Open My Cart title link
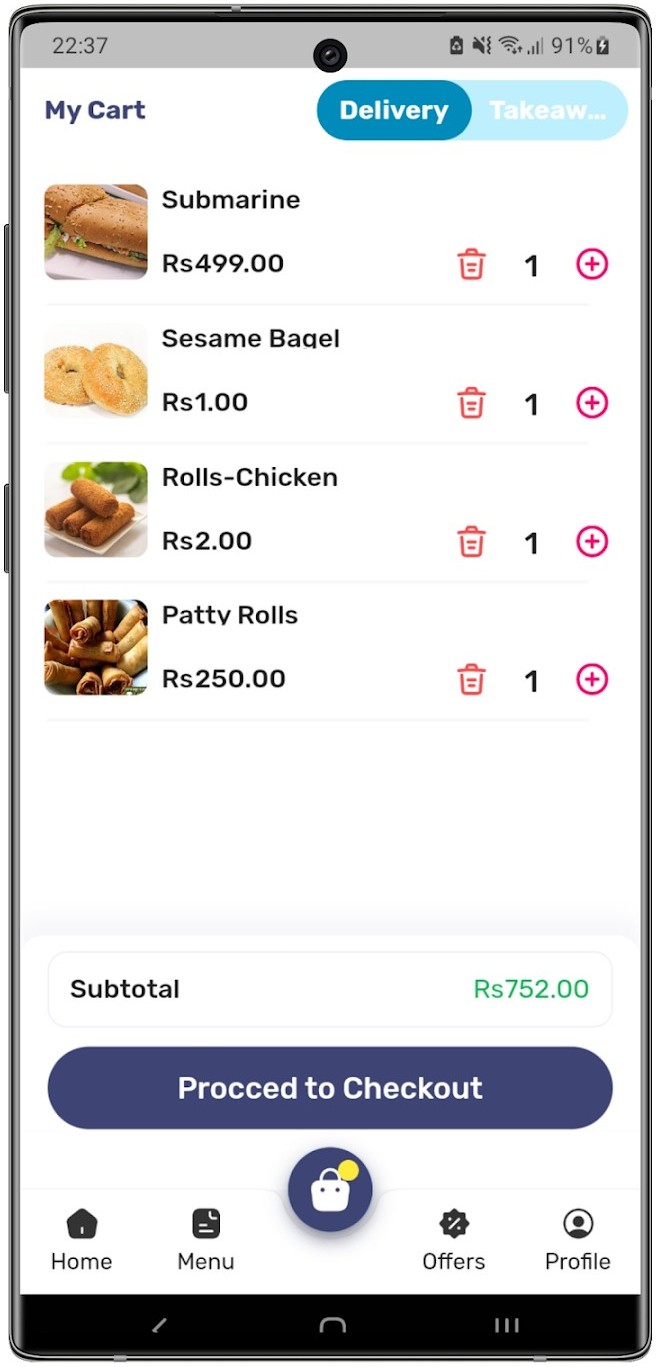This screenshot has height=1367, width=656. pyautogui.click(x=95, y=110)
